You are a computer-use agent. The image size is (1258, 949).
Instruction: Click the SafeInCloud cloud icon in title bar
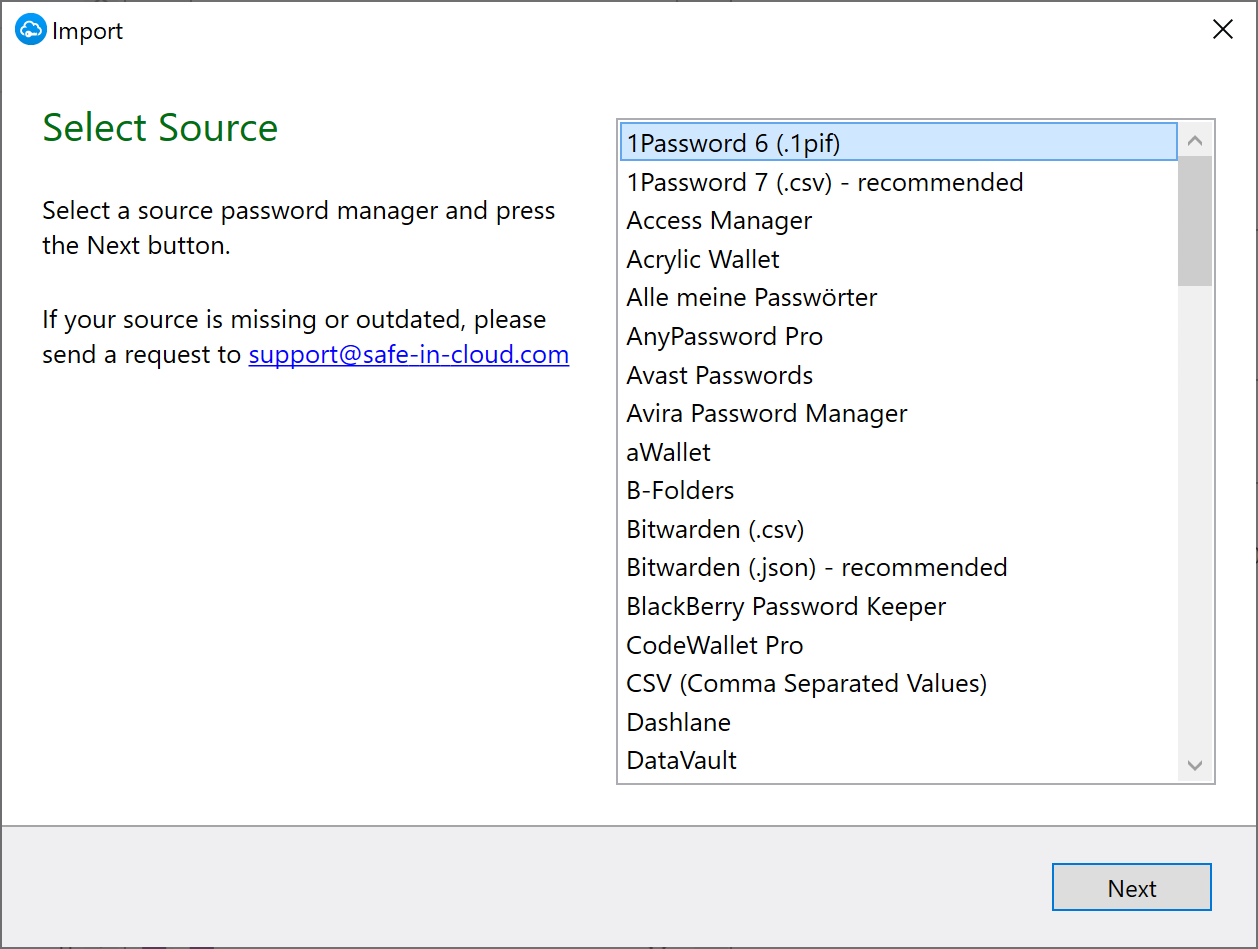pos(31,31)
